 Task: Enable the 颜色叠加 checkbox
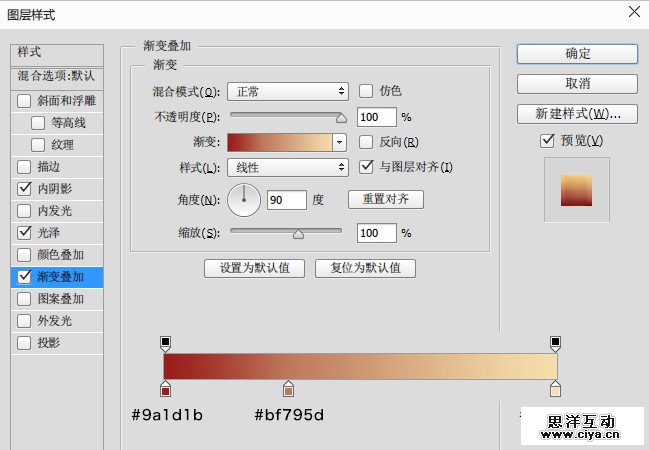(x=24, y=255)
